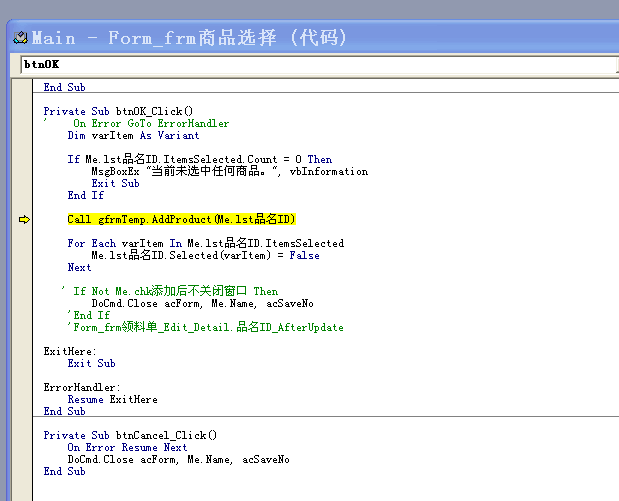The height and width of the screenshot is (501, 619).
Task: Click the first End Sub at top
Action: coord(64,87)
